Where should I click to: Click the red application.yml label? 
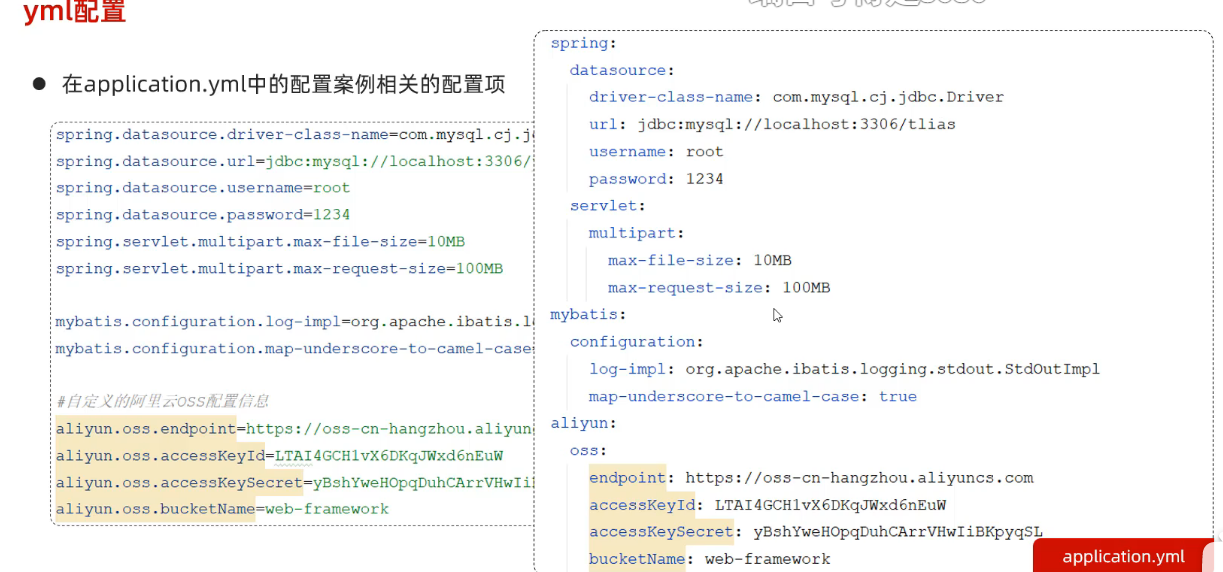1123,557
